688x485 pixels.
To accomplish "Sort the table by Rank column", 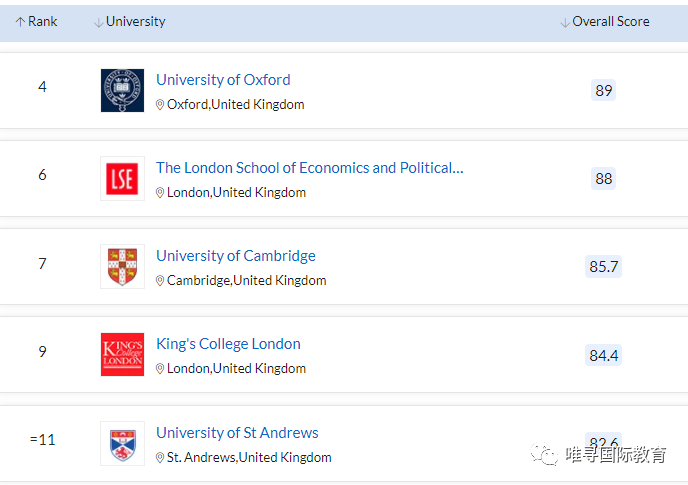I will coord(37,22).
